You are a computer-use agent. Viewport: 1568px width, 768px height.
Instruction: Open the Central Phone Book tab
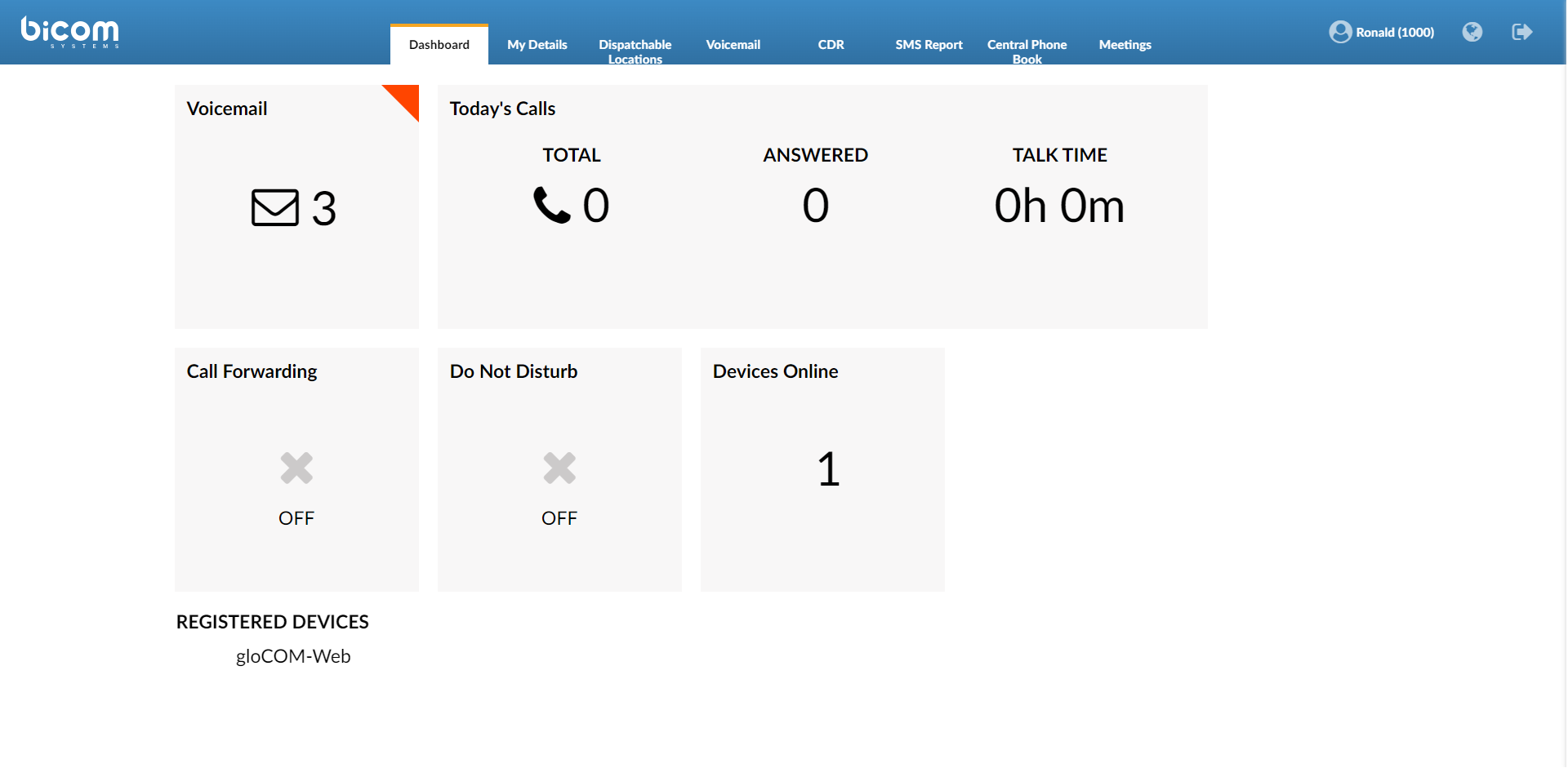[x=1027, y=51]
